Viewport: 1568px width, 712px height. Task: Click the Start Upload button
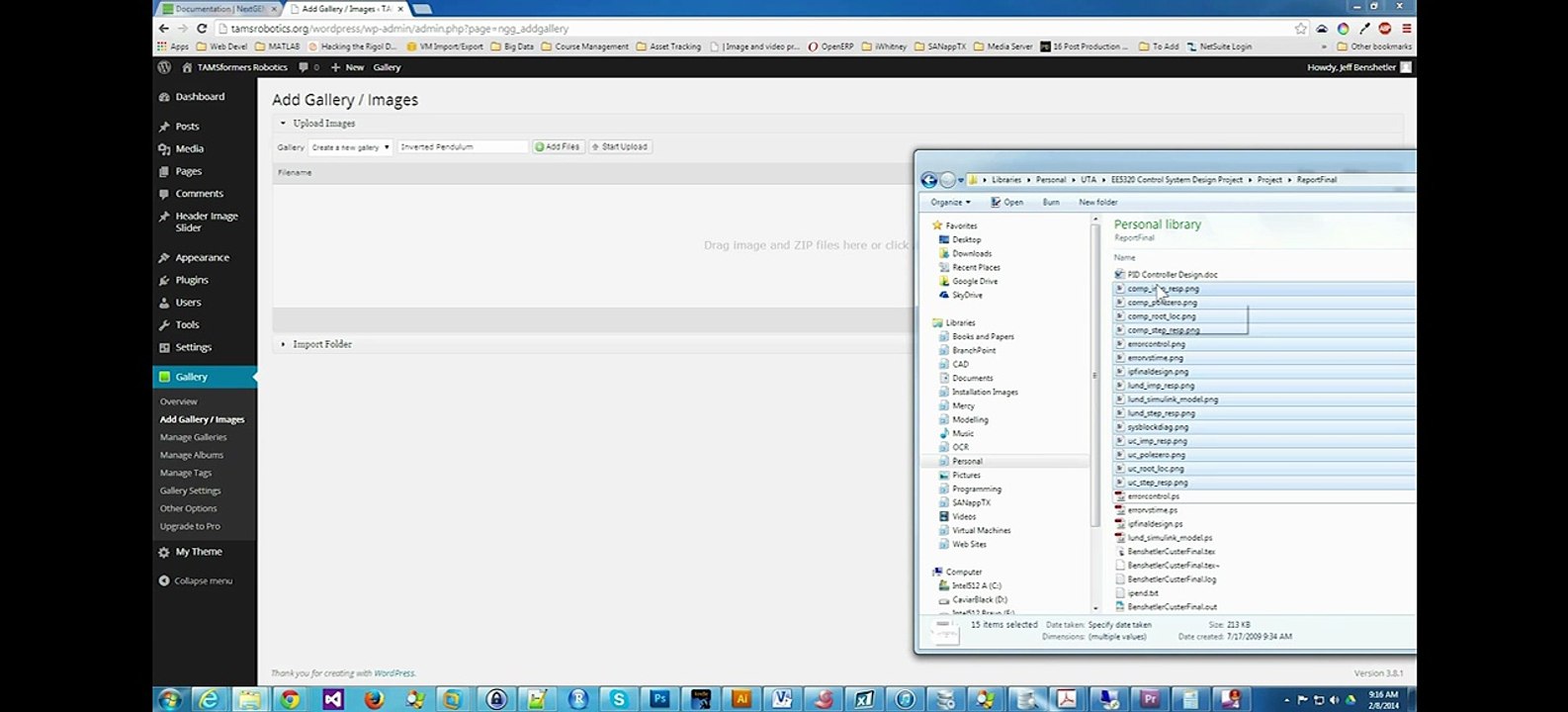tap(620, 147)
